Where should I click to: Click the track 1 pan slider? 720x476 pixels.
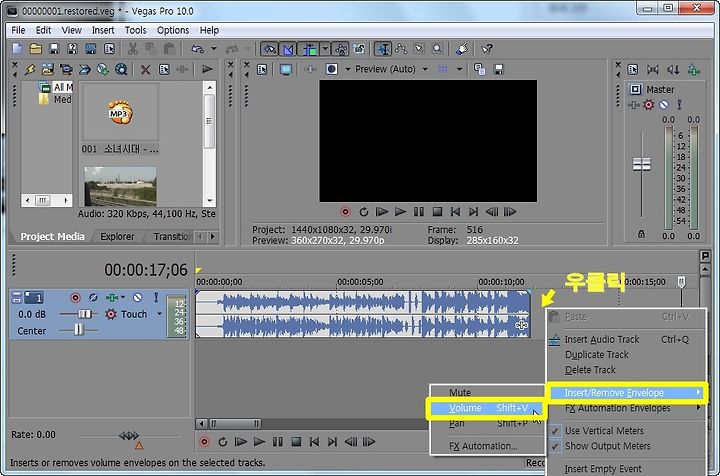(79, 330)
